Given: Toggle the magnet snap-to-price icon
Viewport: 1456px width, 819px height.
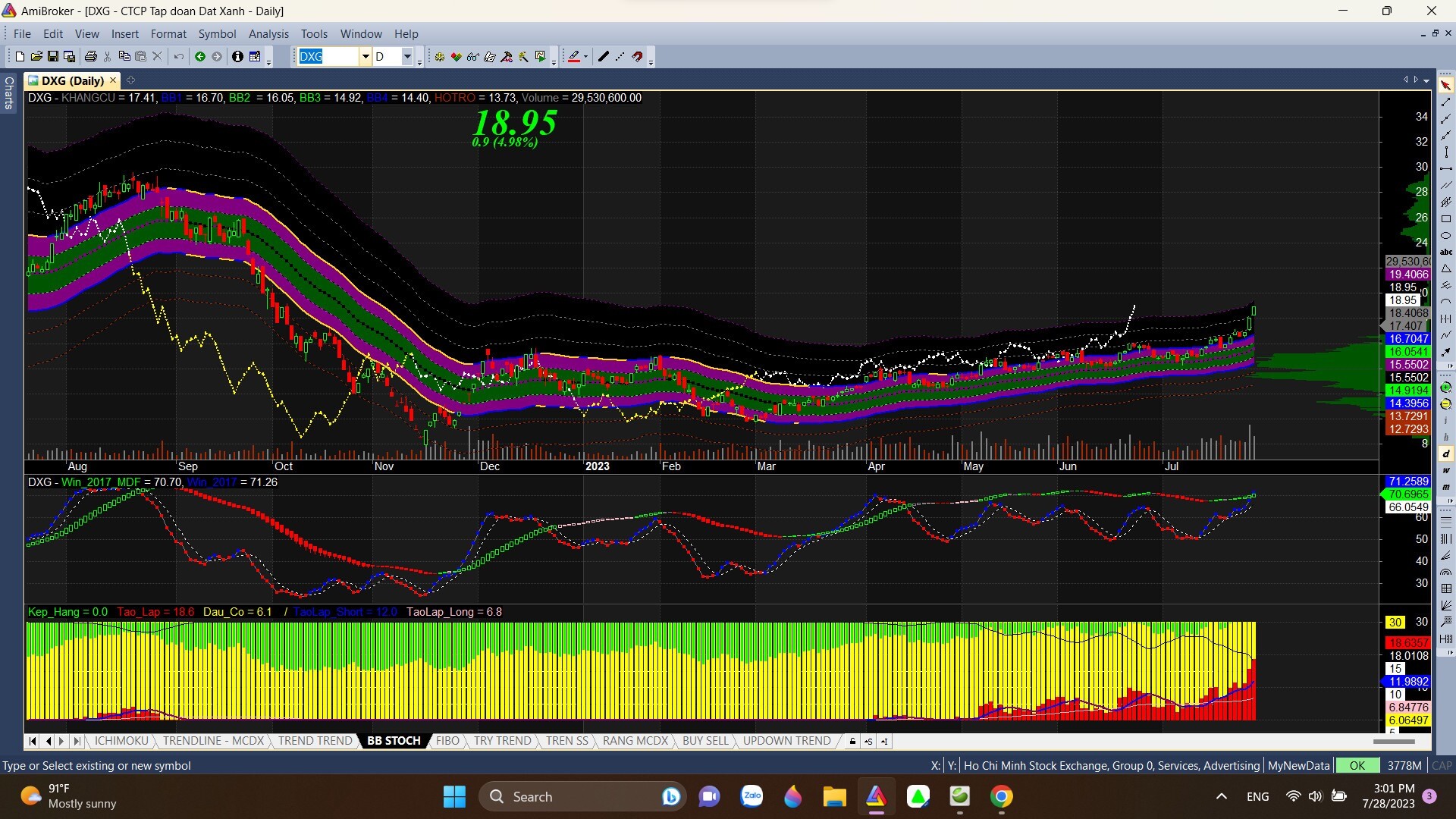Looking at the screenshot, I should [x=638, y=56].
